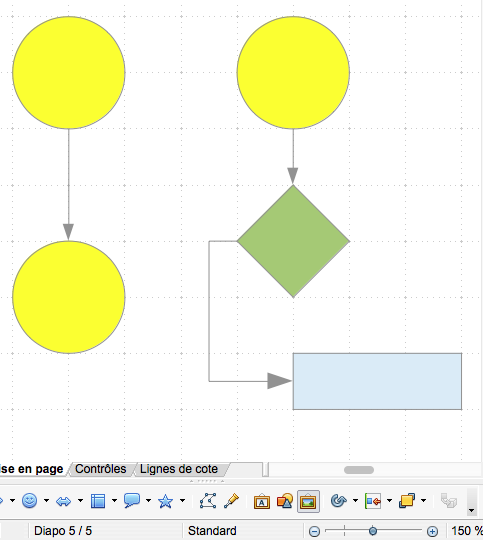Image resolution: width=483 pixels, height=540 pixels.
Task: Open the Gallery shapes icon
Action: tap(285, 501)
